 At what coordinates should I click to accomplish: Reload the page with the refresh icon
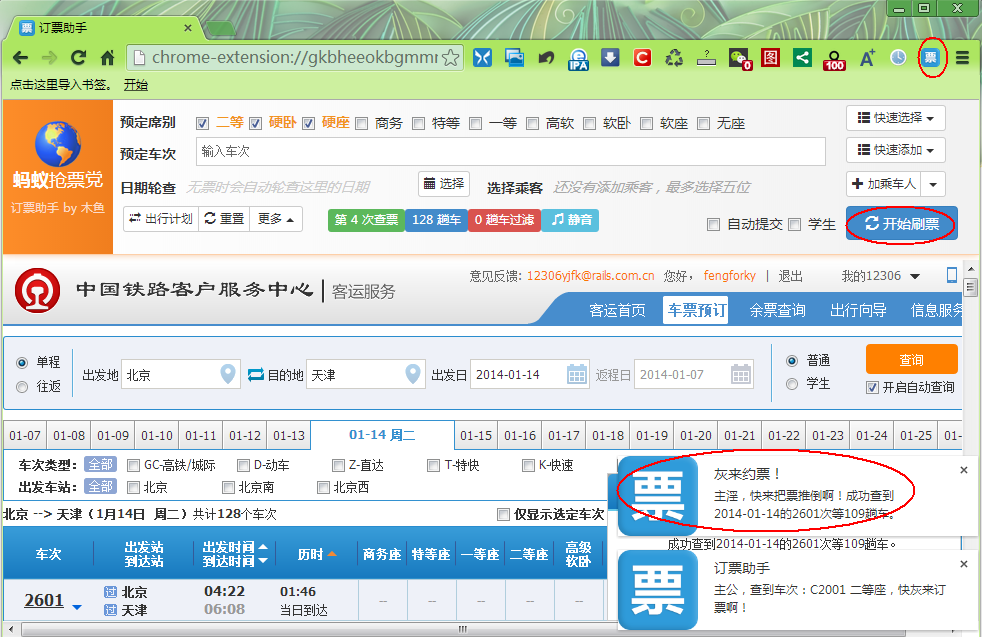[x=78, y=58]
